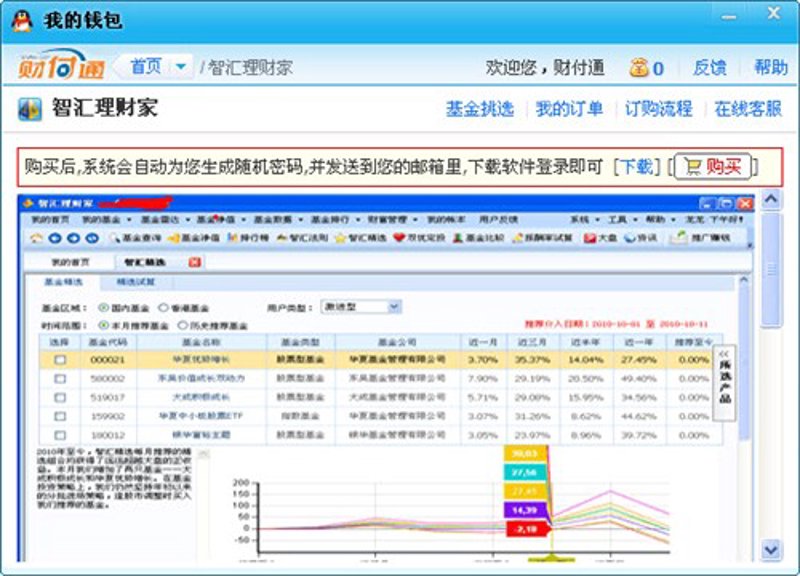This screenshot has width=800, height=576.
Task: Click the gold coin balance icon
Action: (x=638, y=68)
